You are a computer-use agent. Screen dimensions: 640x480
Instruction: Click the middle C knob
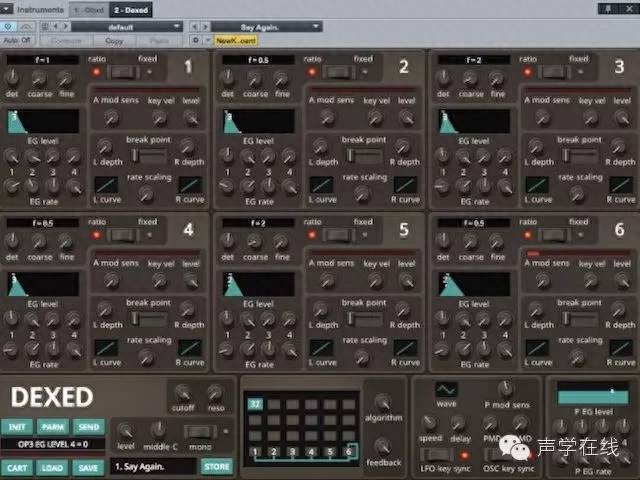[158, 431]
